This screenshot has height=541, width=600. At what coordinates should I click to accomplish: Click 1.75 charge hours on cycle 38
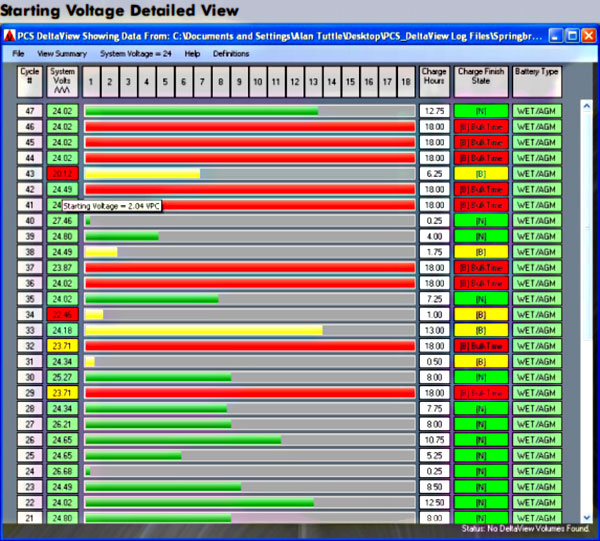[434, 252]
